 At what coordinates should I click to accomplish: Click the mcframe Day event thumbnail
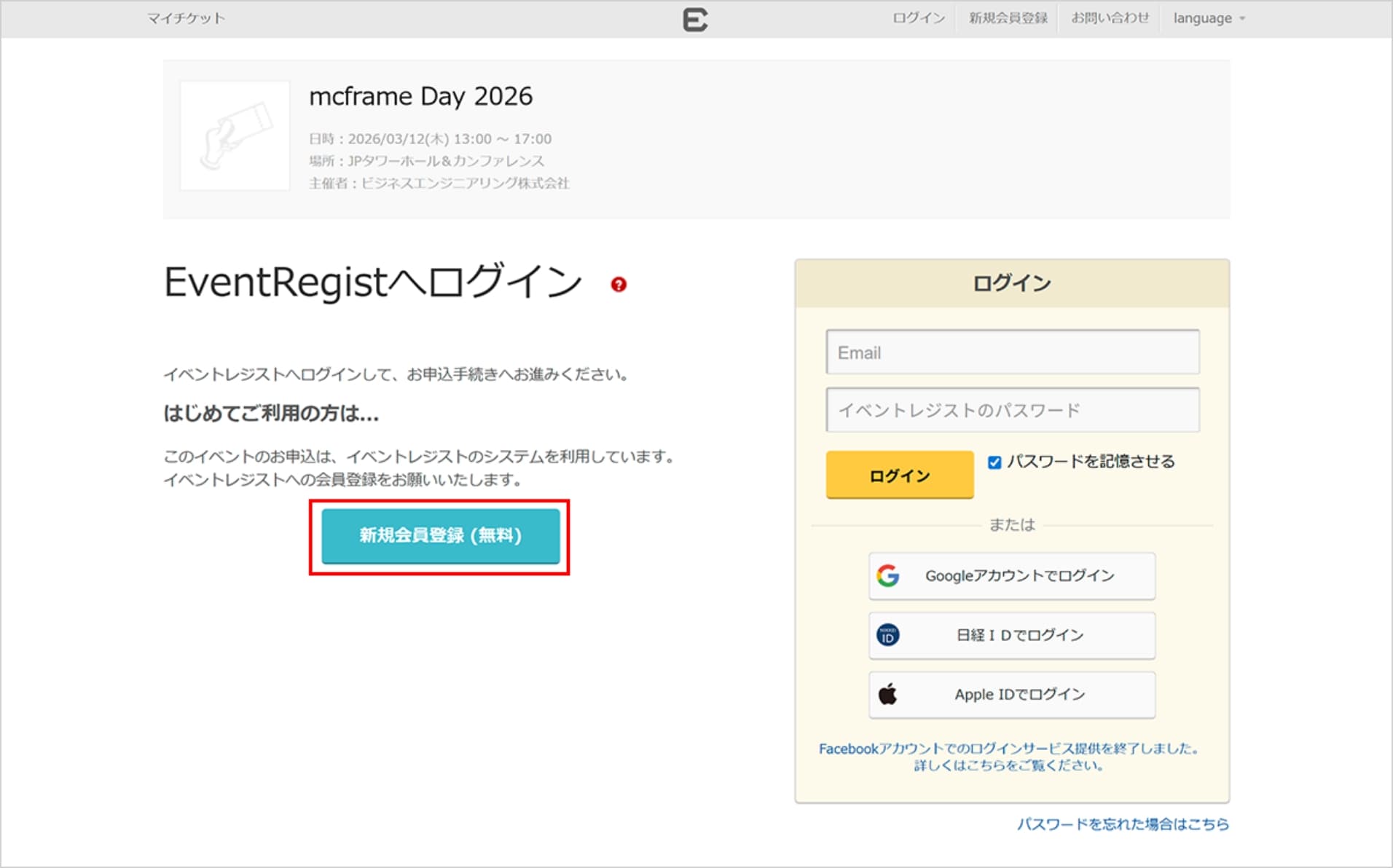235,136
